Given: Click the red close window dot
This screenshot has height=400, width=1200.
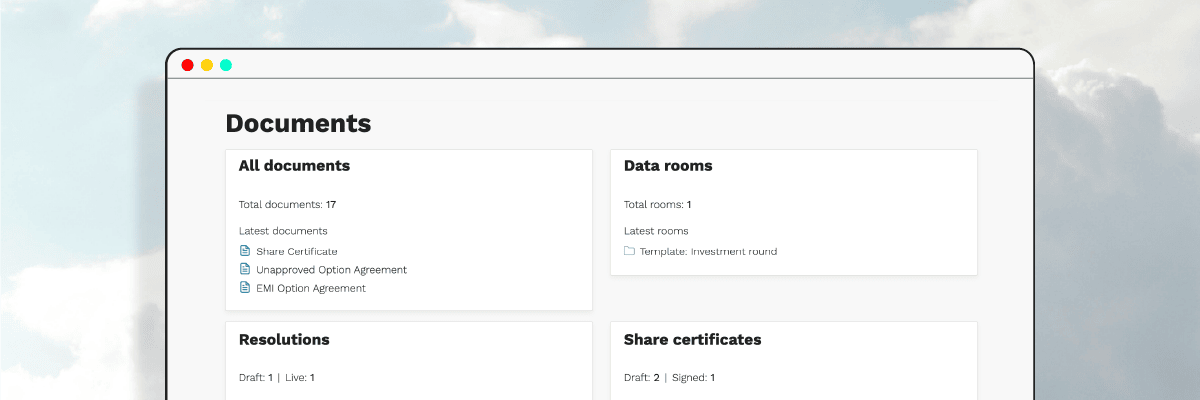Looking at the screenshot, I should 187,65.
